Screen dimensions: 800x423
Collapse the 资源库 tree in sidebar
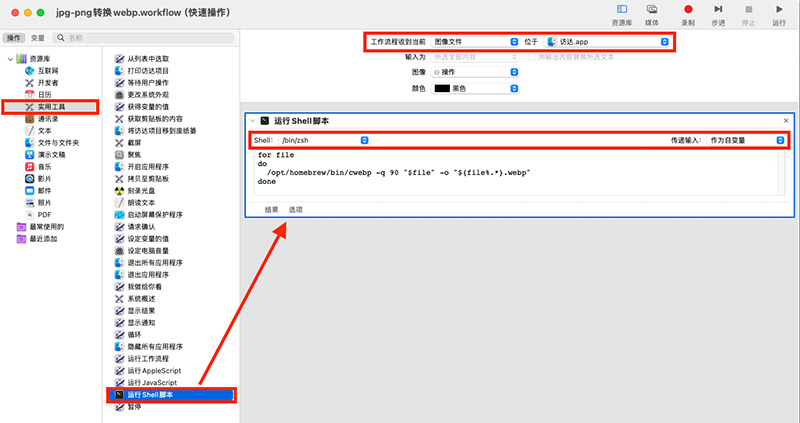point(10,59)
